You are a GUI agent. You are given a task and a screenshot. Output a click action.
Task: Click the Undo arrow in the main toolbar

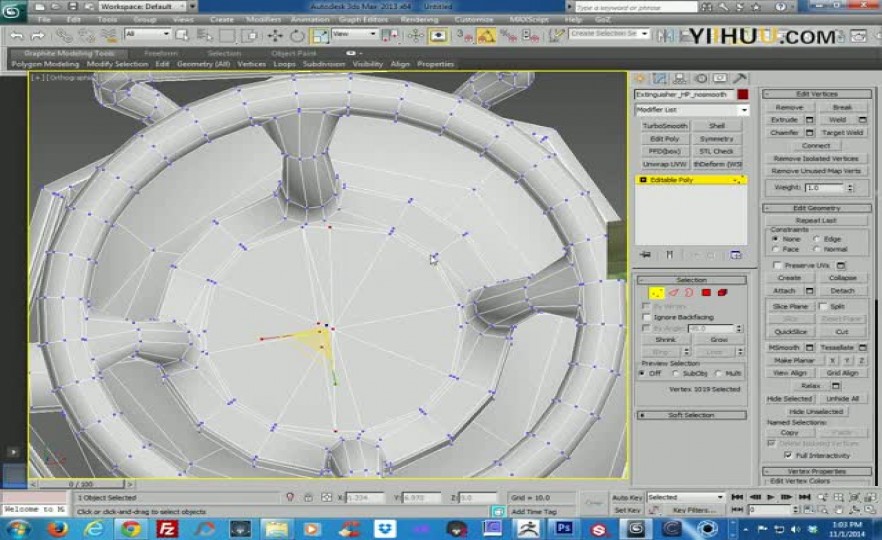[17, 36]
